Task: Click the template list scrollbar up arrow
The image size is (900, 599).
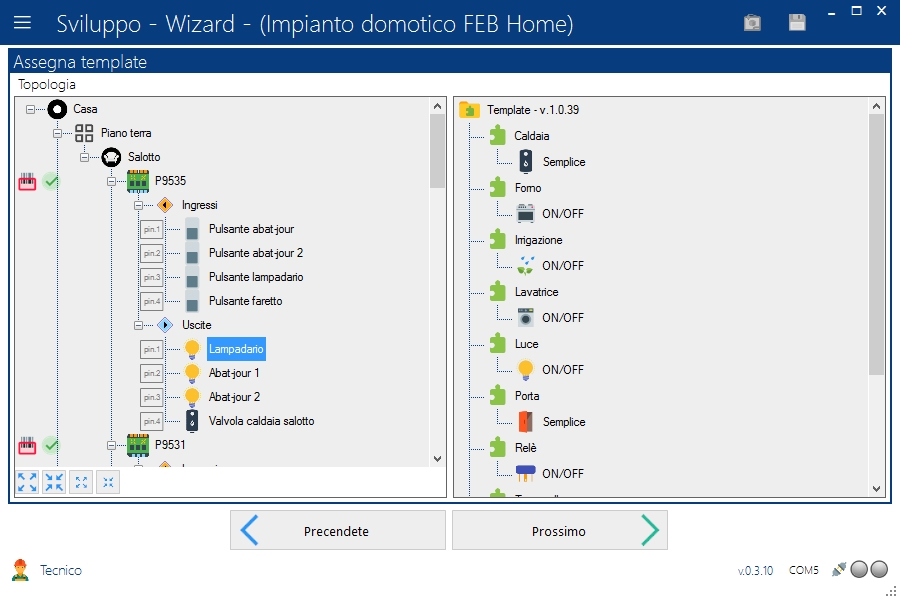Action: click(876, 106)
